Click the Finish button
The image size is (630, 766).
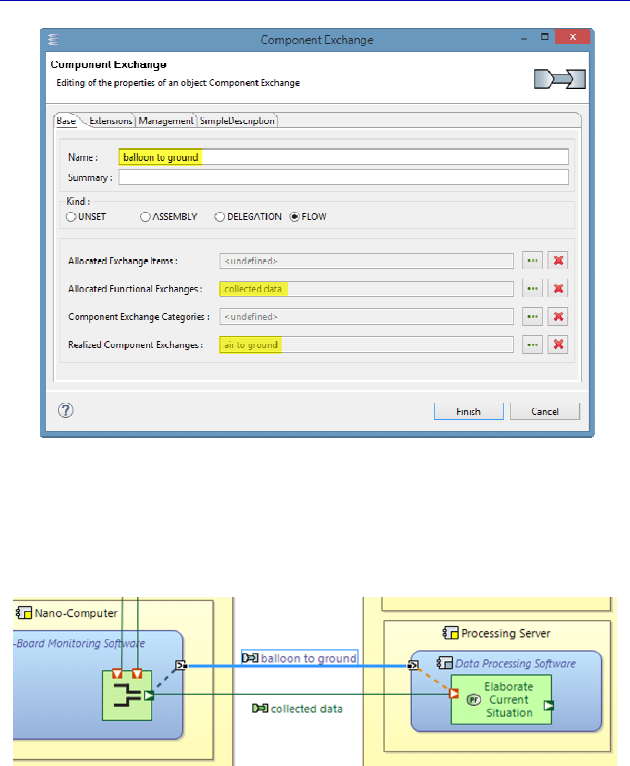[x=468, y=411]
